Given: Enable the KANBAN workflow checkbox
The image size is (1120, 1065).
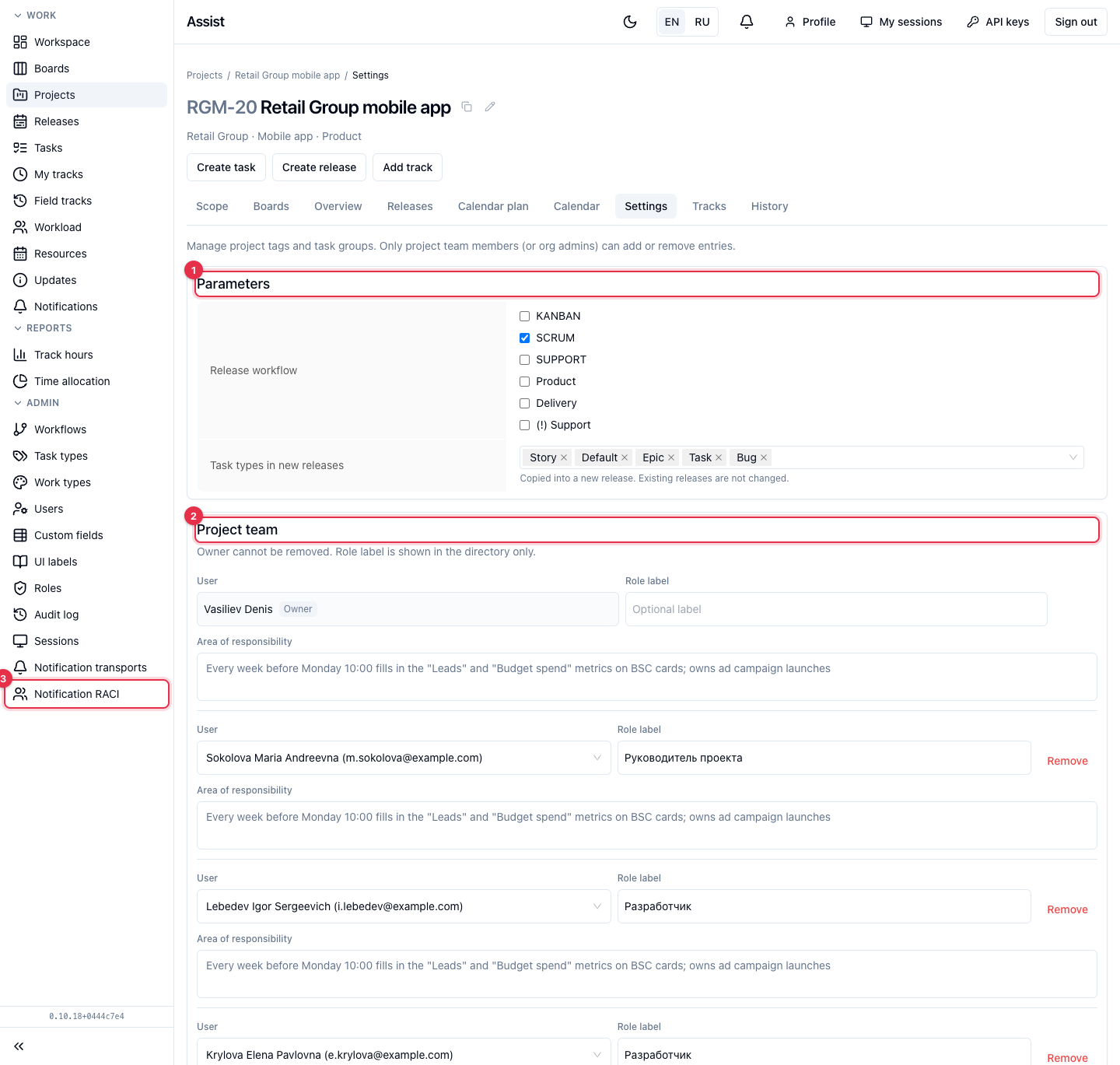Looking at the screenshot, I should pyautogui.click(x=525, y=316).
